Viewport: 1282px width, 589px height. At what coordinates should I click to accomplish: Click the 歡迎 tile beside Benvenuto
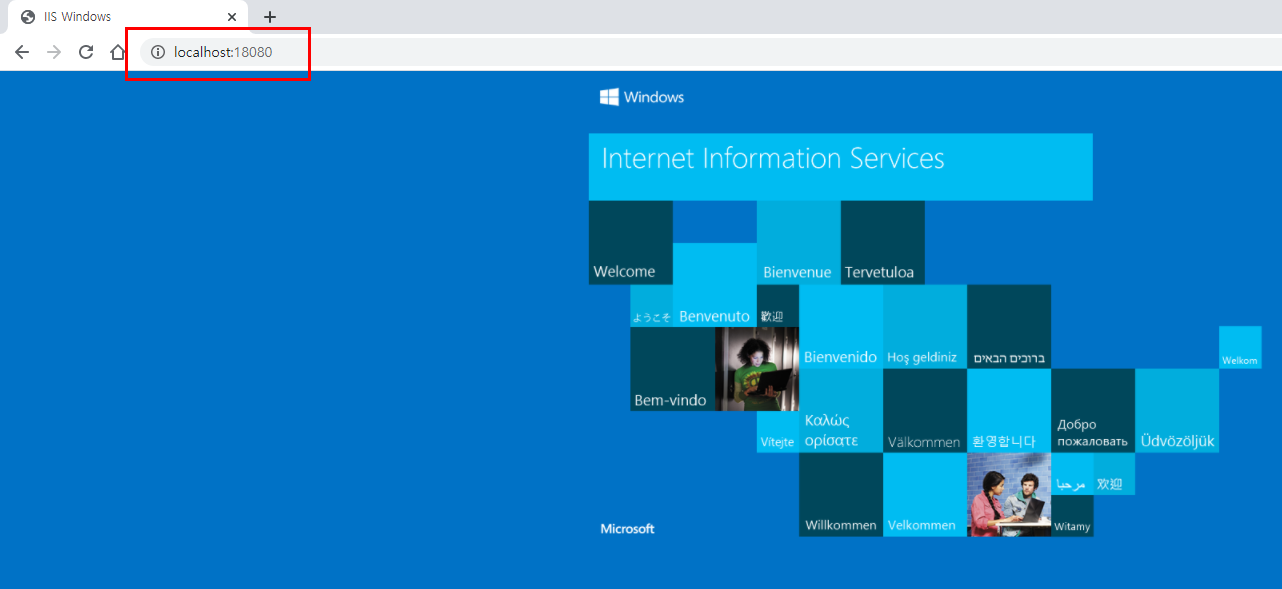coord(777,306)
